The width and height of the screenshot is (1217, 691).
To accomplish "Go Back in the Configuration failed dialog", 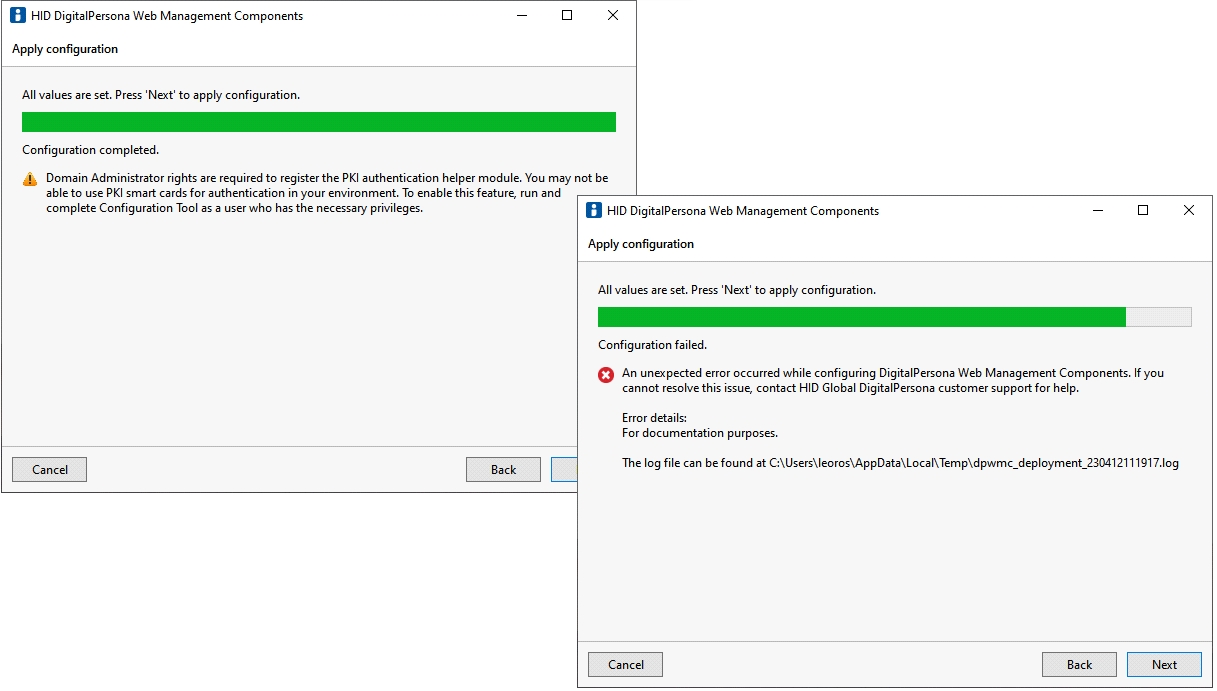I will (x=1079, y=665).
